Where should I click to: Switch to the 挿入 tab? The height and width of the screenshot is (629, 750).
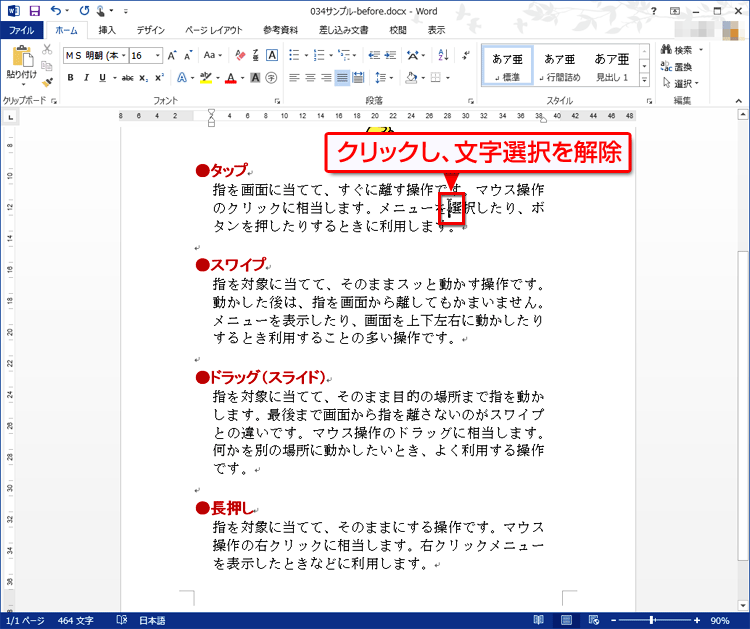click(x=107, y=30)
